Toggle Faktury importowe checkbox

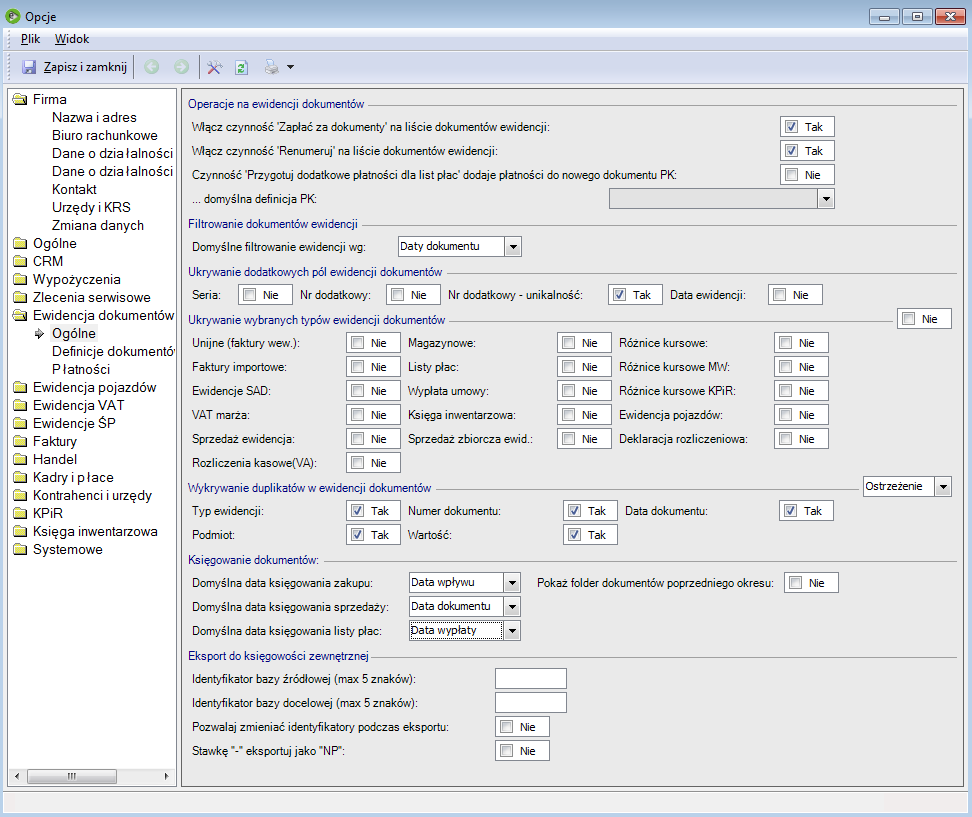[357, 366]
